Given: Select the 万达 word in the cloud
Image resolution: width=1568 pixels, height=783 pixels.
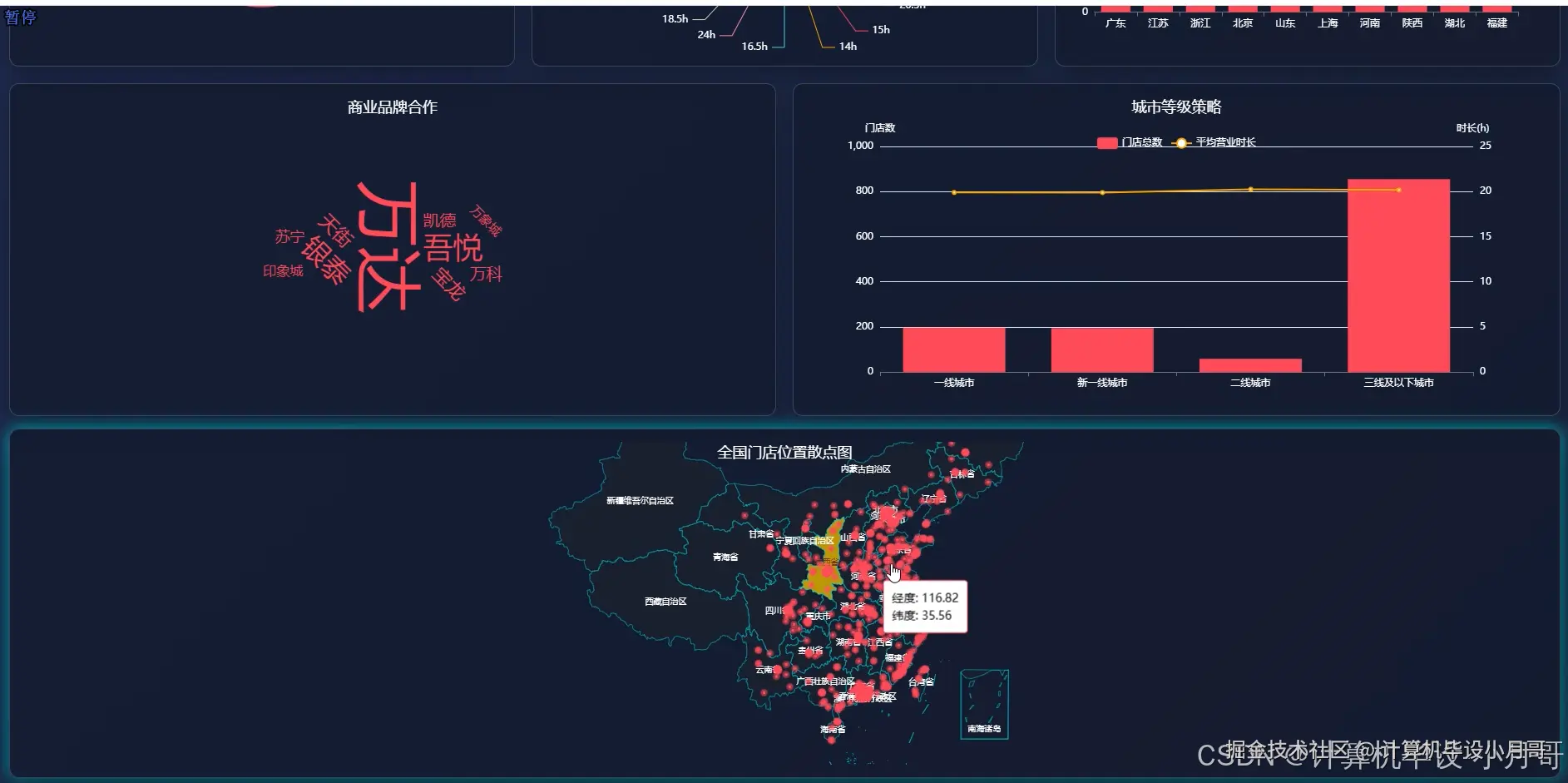Looking at the screenshot, I should pyautogui.click(x=388, y=246).
